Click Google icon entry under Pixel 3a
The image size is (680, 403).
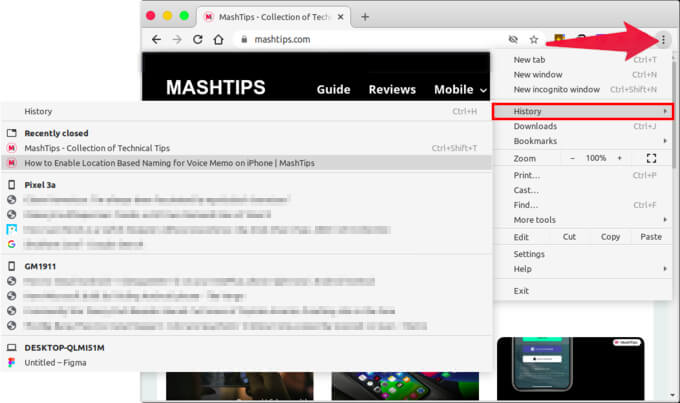[12, 244]
